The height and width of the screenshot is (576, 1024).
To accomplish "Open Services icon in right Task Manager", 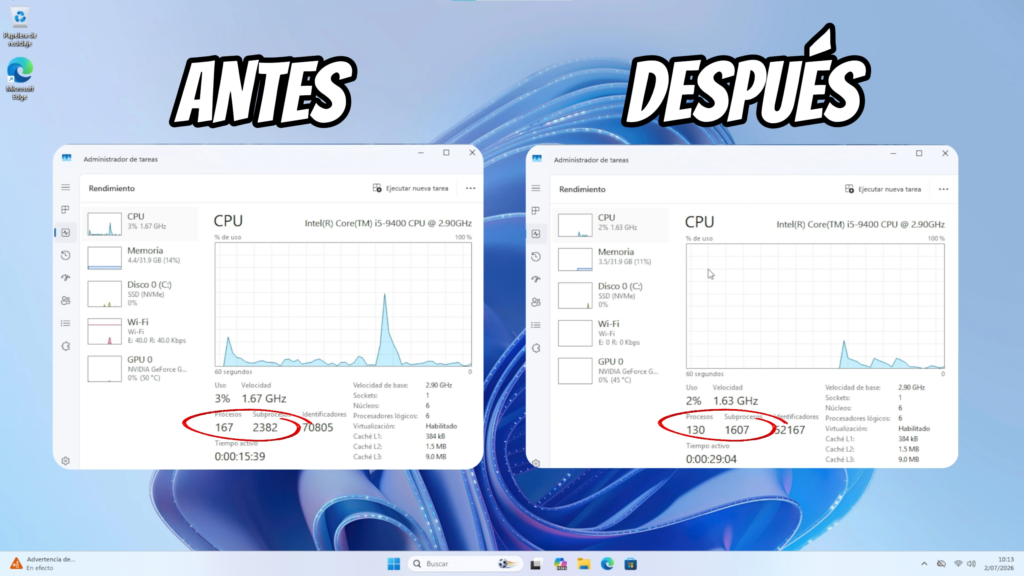I will [536, 348].
